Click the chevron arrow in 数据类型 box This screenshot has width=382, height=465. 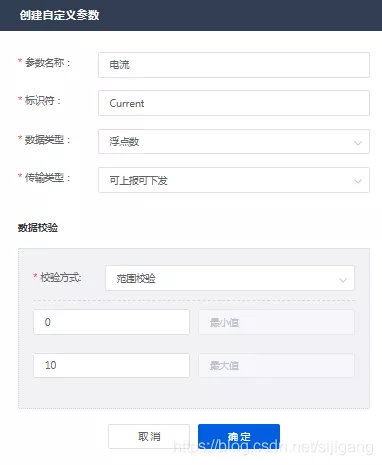click(x=358, y=143)
